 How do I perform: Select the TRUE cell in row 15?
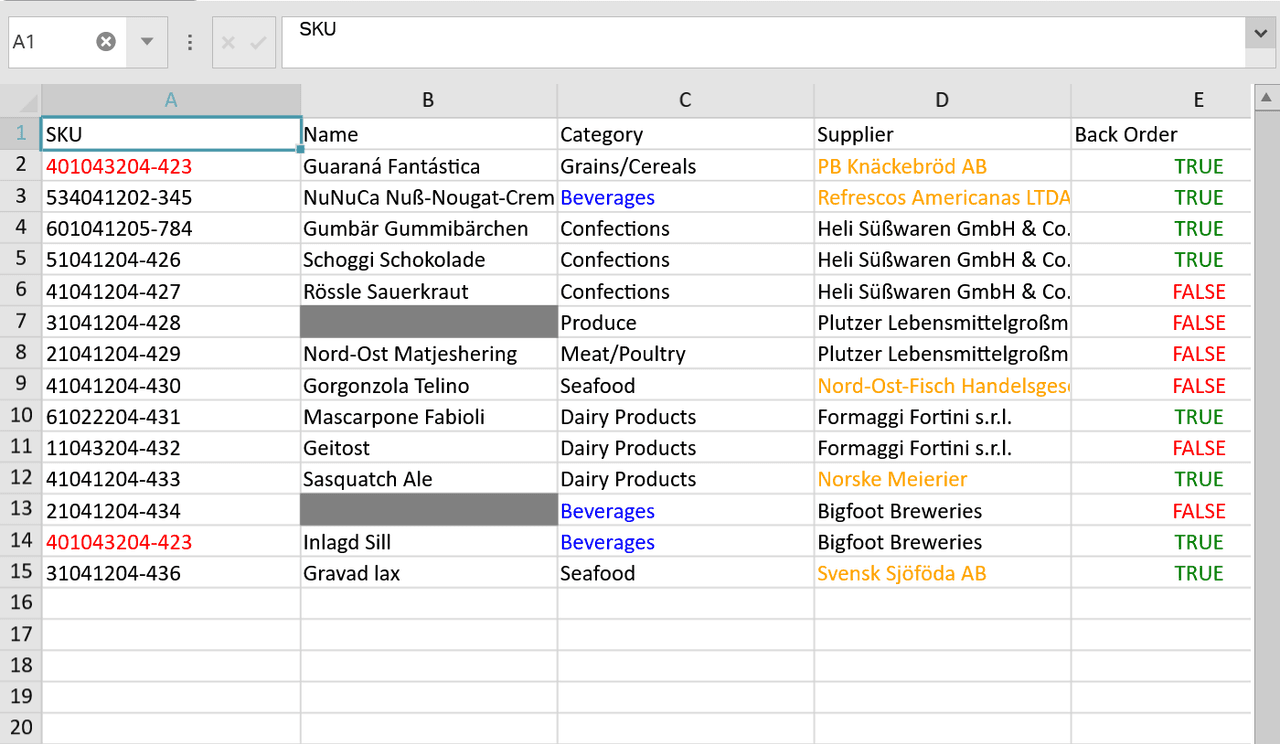(1161, 573)
